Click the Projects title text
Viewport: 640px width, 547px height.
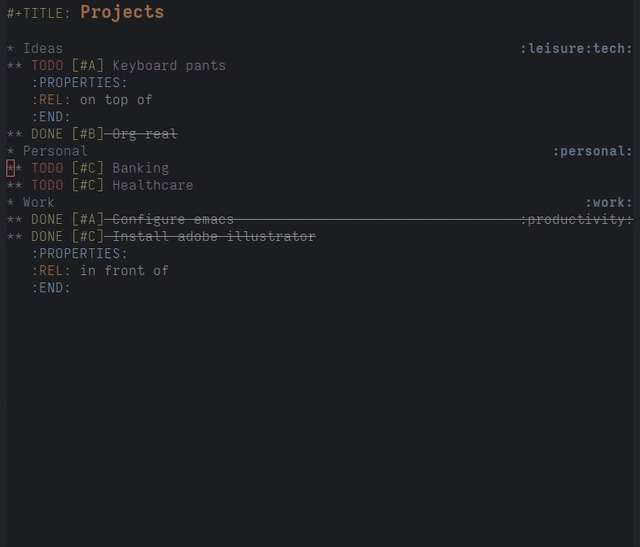pyautogui.click(x=121, y=13)
